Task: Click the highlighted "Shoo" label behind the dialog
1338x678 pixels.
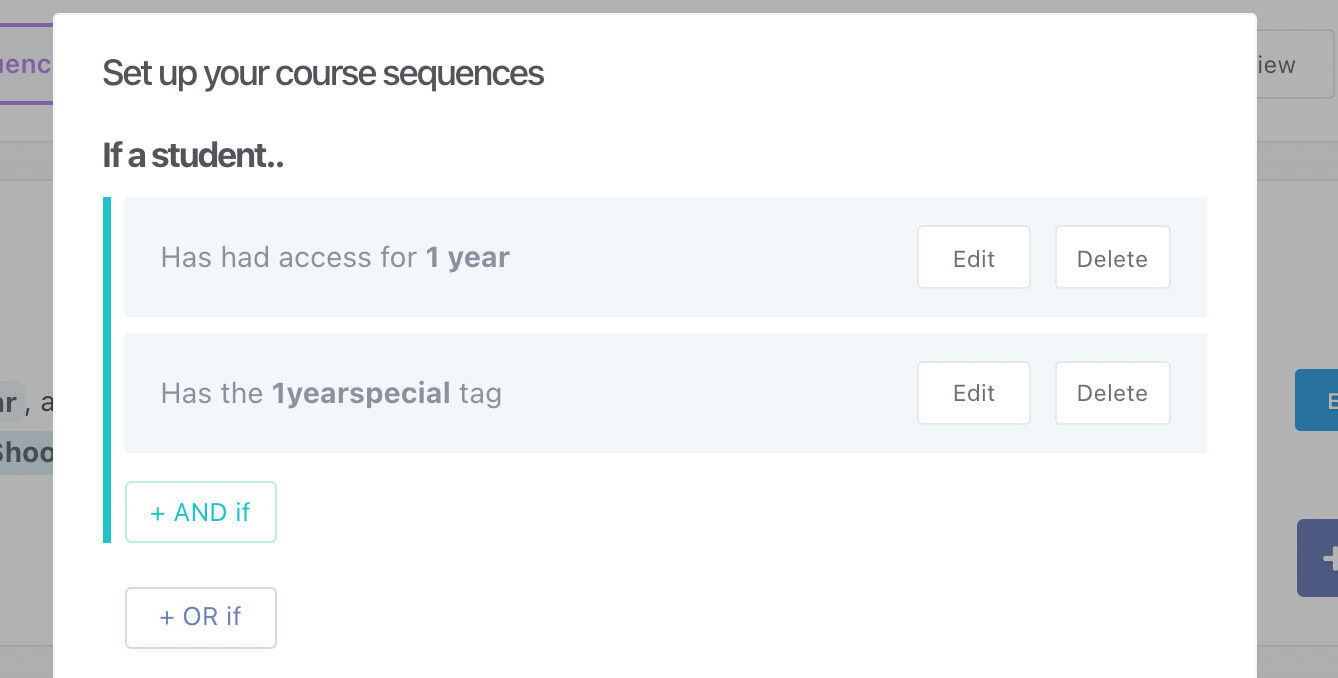Action: pyautogui.click(x=26, y=453)
